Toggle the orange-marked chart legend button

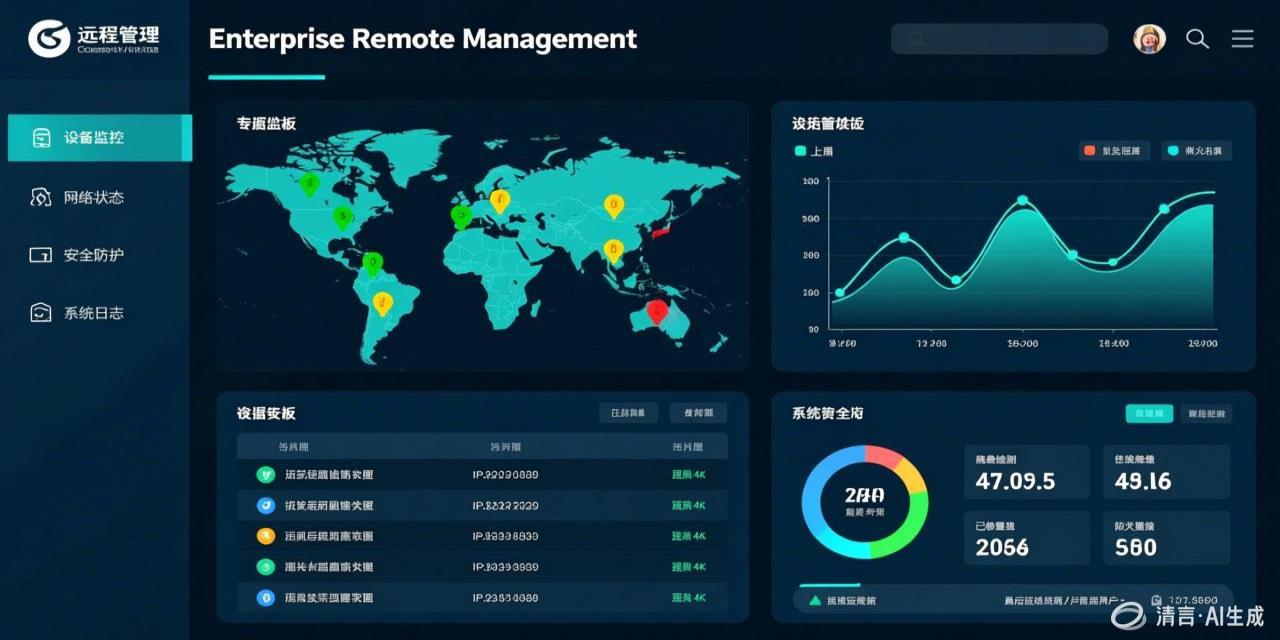[x=1115, y=151]
